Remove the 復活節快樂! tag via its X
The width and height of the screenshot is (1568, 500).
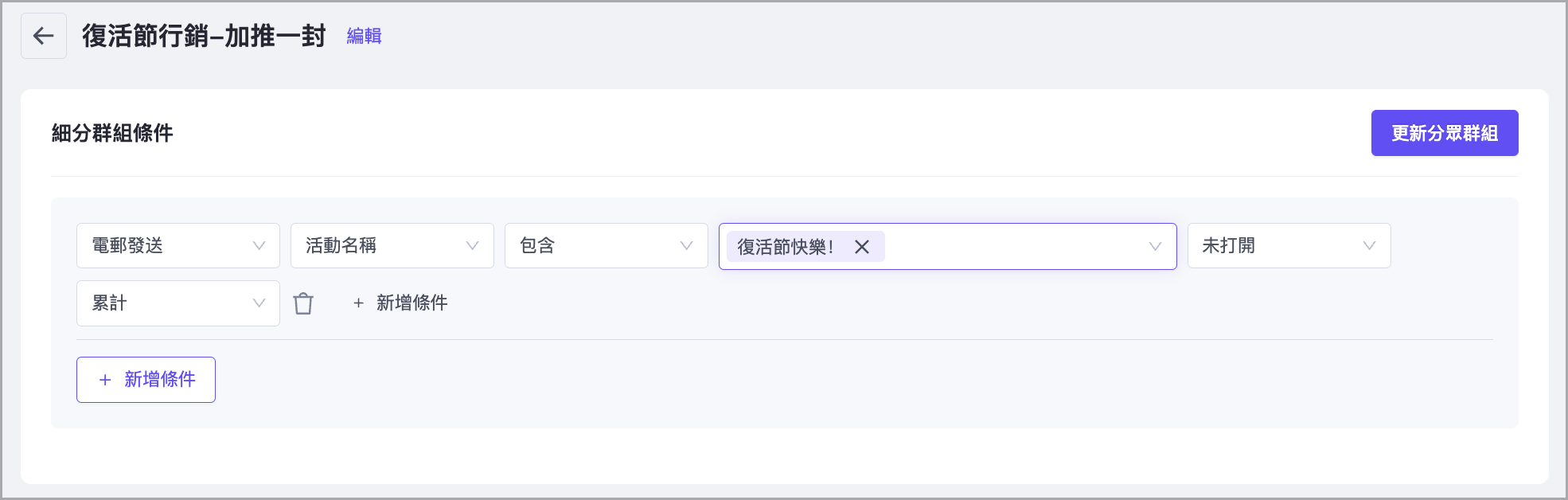pyautogui.click(x=862, y=247)
